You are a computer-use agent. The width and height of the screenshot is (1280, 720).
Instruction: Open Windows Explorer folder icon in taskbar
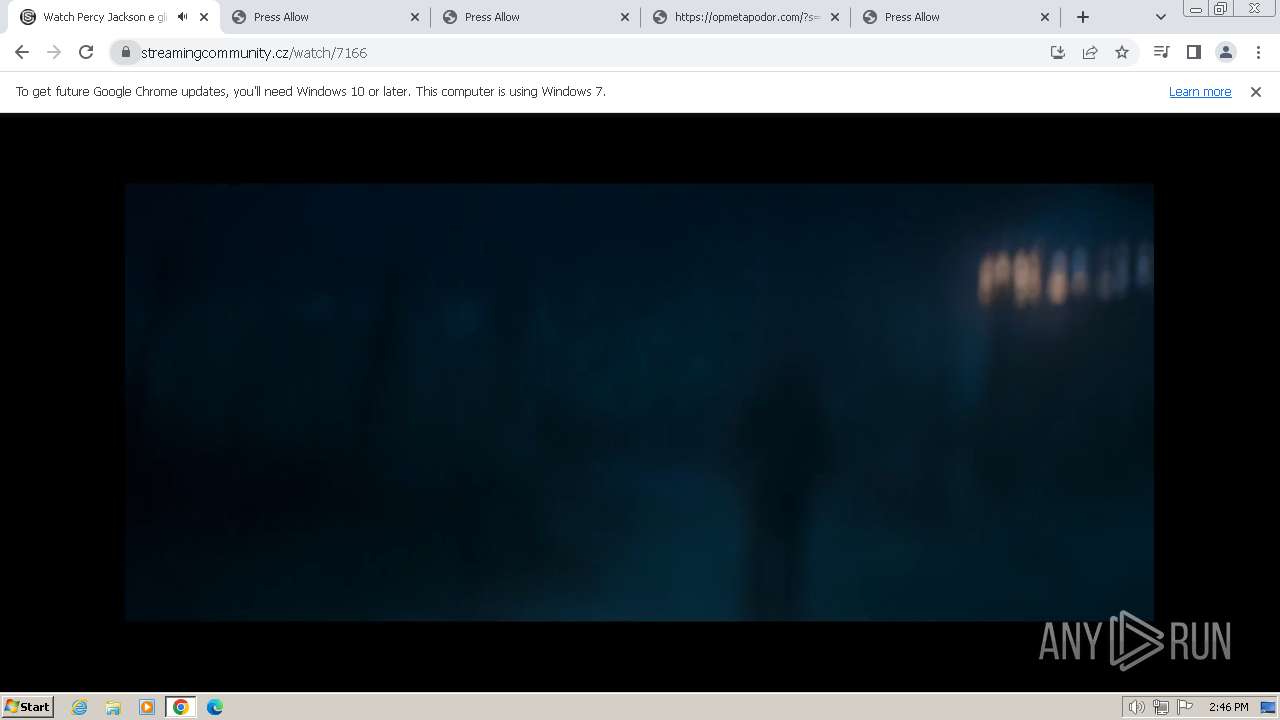coord(113,707)
